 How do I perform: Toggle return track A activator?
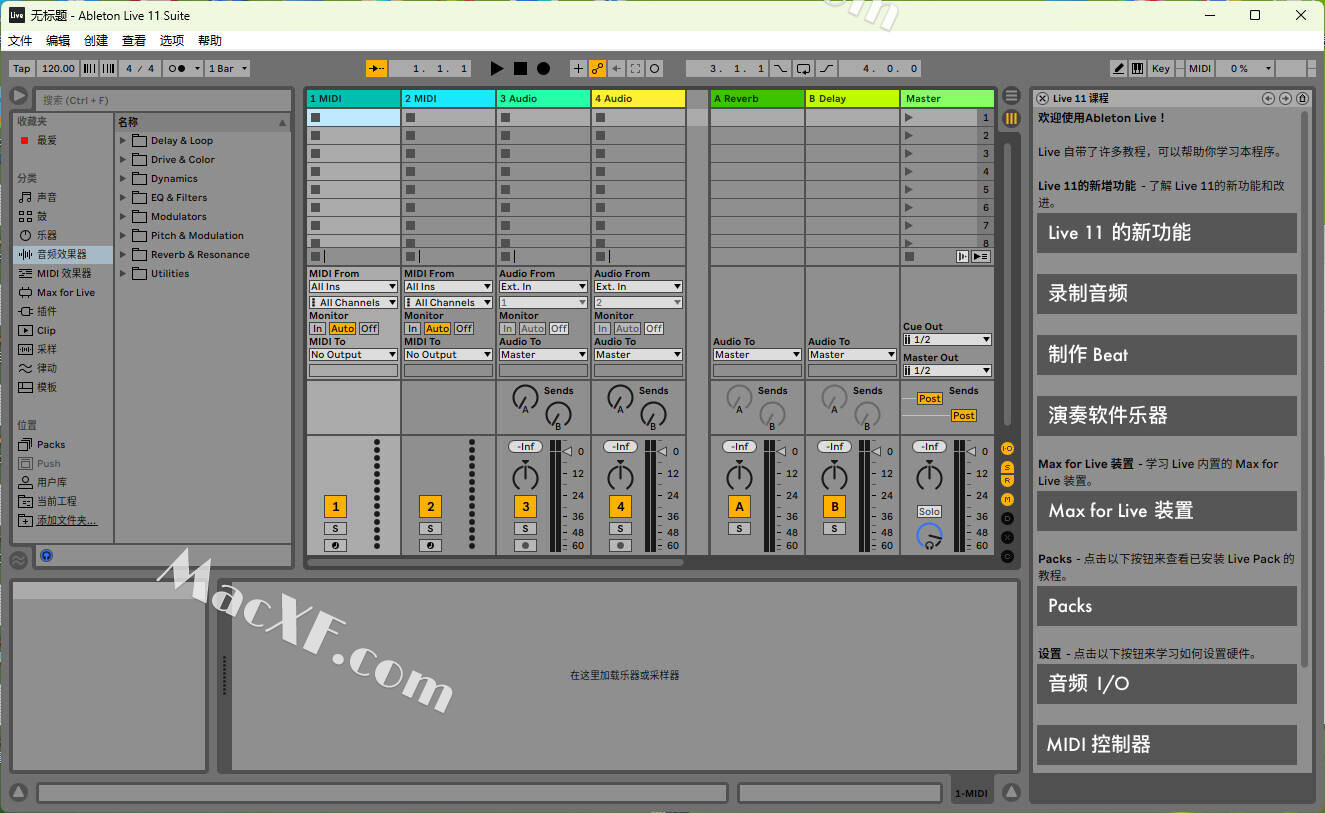pos(739,506)
